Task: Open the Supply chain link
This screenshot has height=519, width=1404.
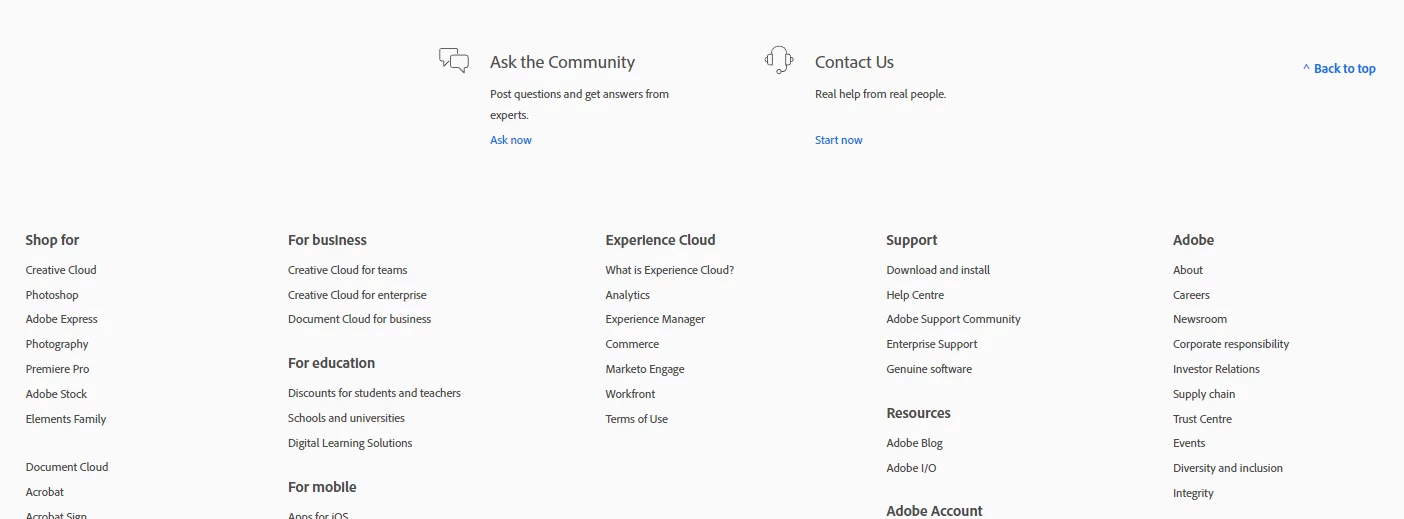Action: coord(1204,394)
